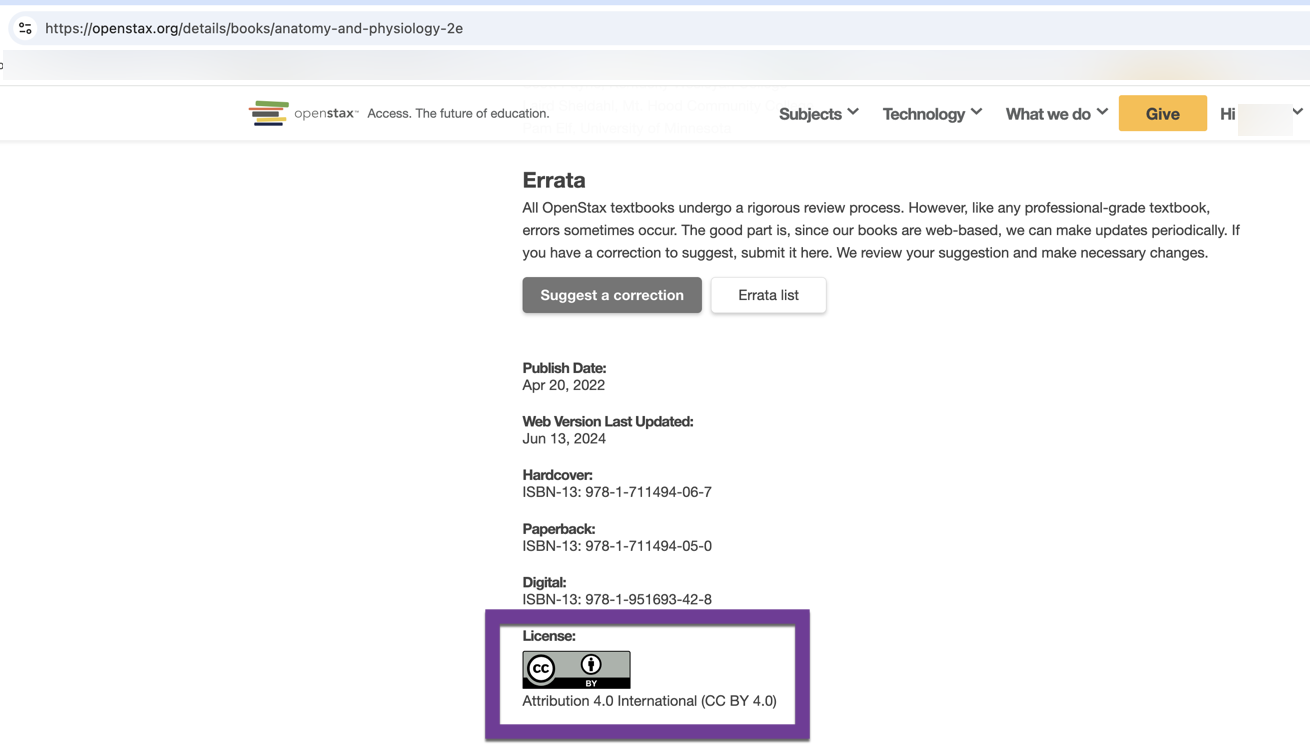Open the Technology menu label

click(x=923, y=114)
